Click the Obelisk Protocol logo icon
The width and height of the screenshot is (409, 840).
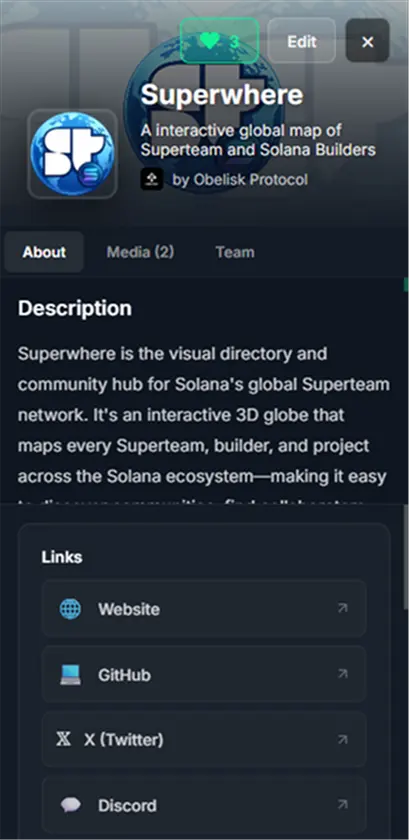tap(152, 179)
